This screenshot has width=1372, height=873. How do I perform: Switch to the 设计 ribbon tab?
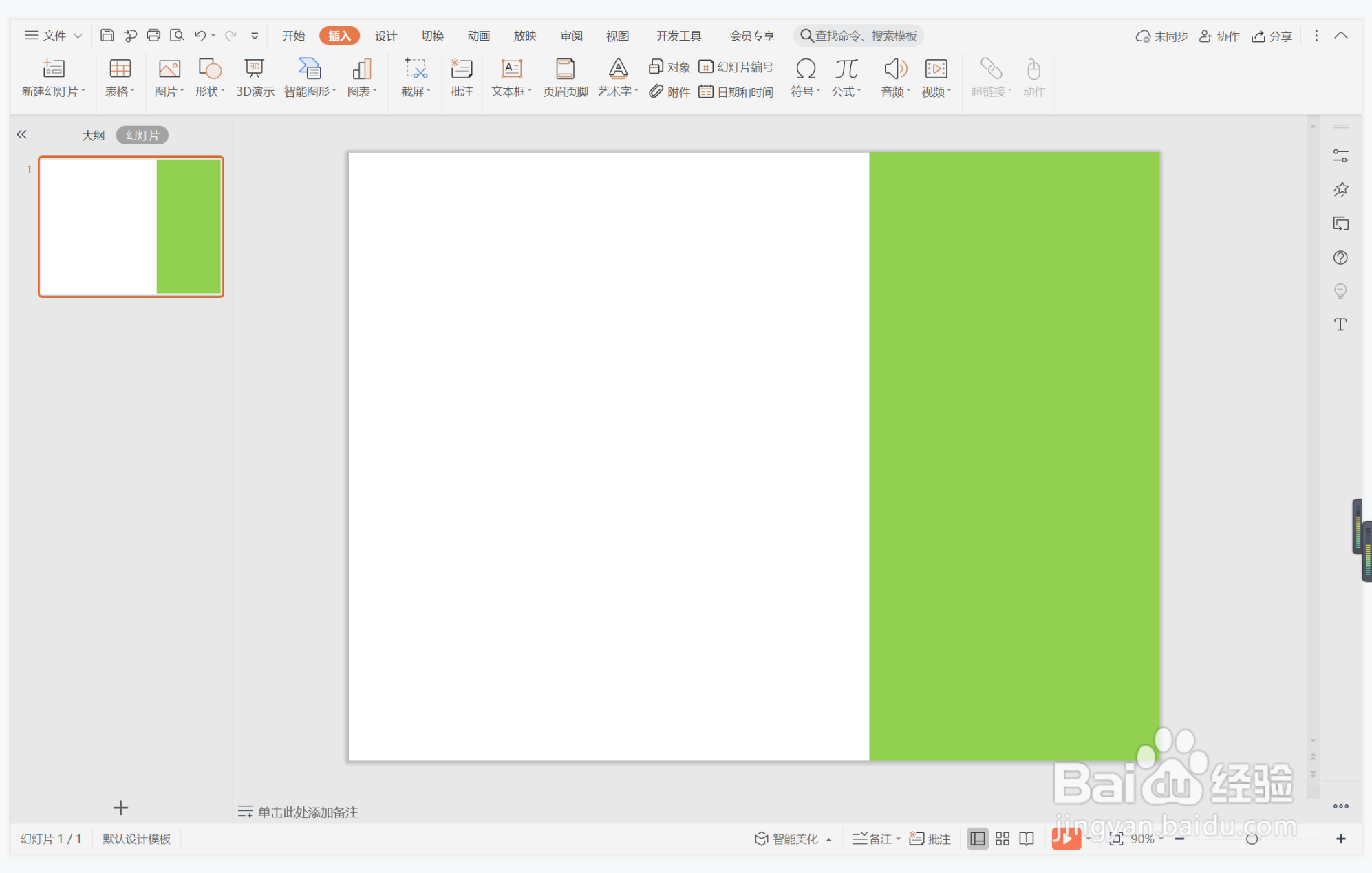(x=386, y=36)
